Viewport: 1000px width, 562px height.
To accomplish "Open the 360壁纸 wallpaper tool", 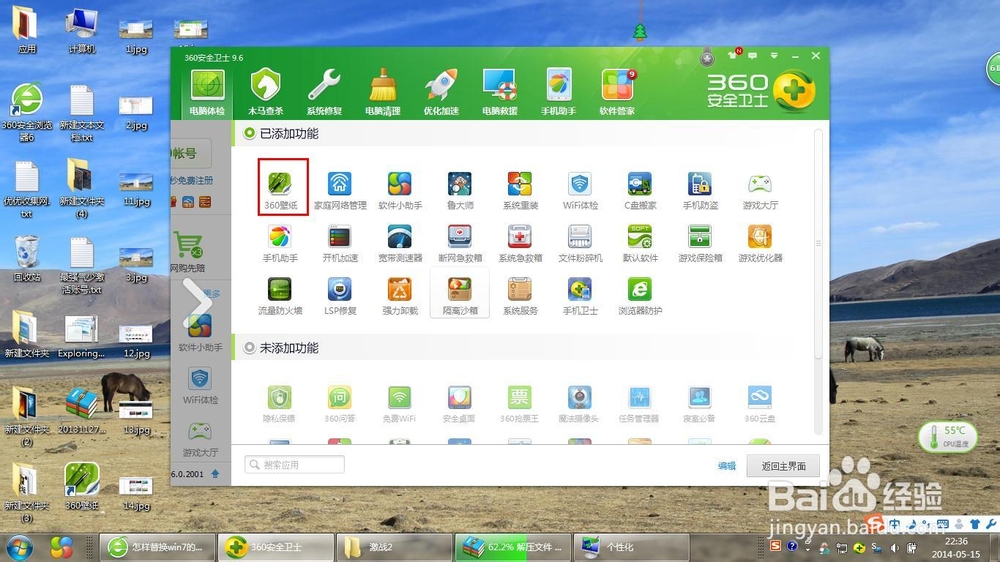I will pos(281,190).
